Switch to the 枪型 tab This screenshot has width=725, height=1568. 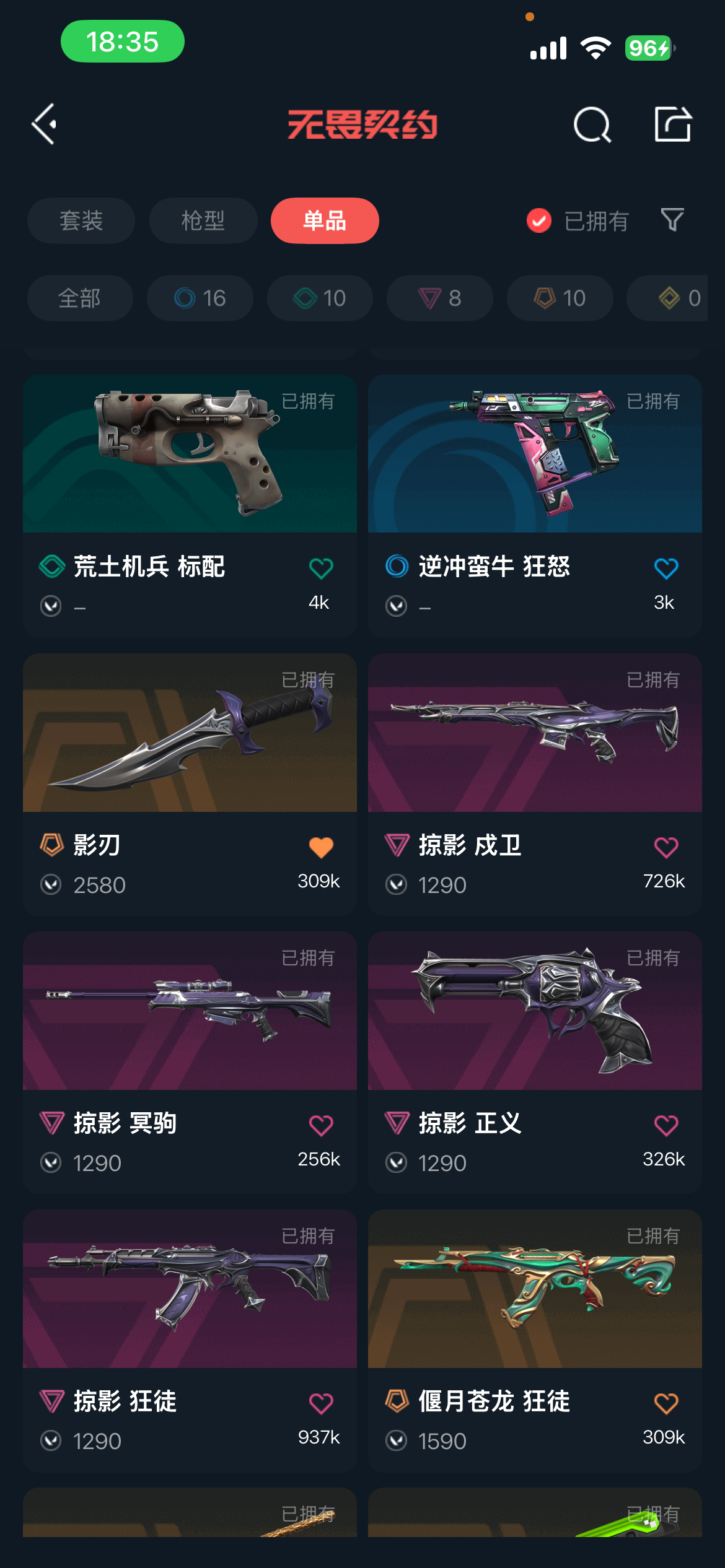(203, 220)
